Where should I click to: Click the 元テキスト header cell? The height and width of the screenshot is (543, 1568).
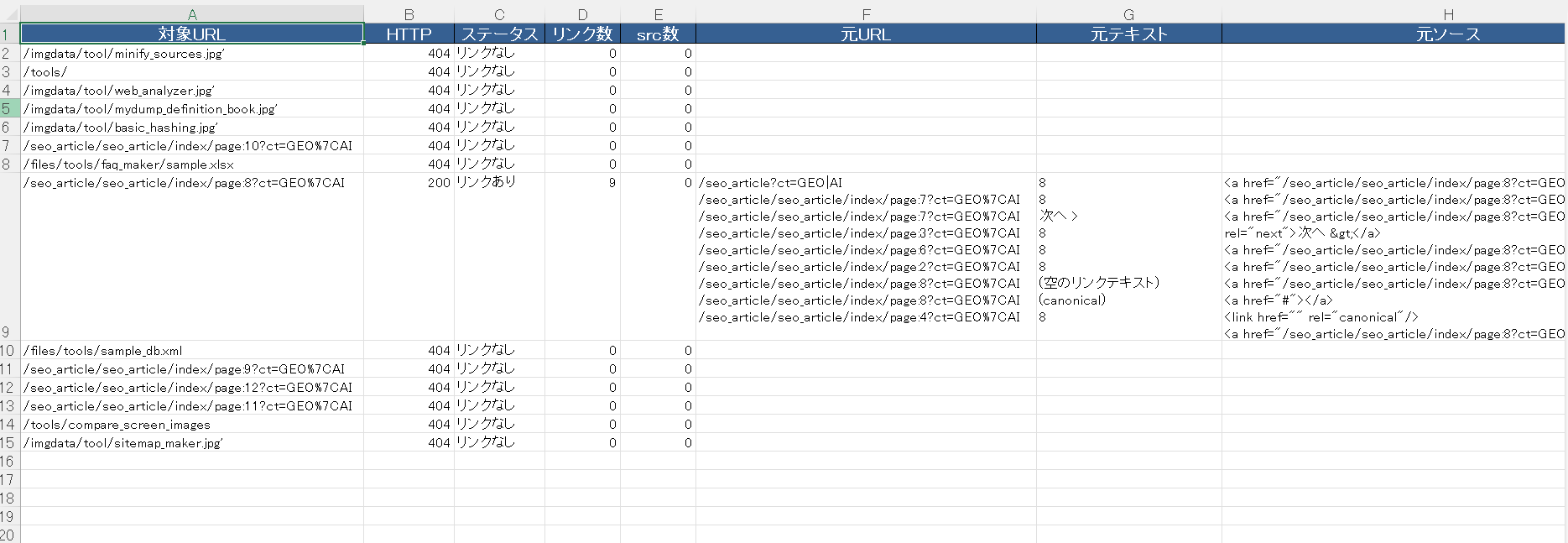pos(1128,34)
